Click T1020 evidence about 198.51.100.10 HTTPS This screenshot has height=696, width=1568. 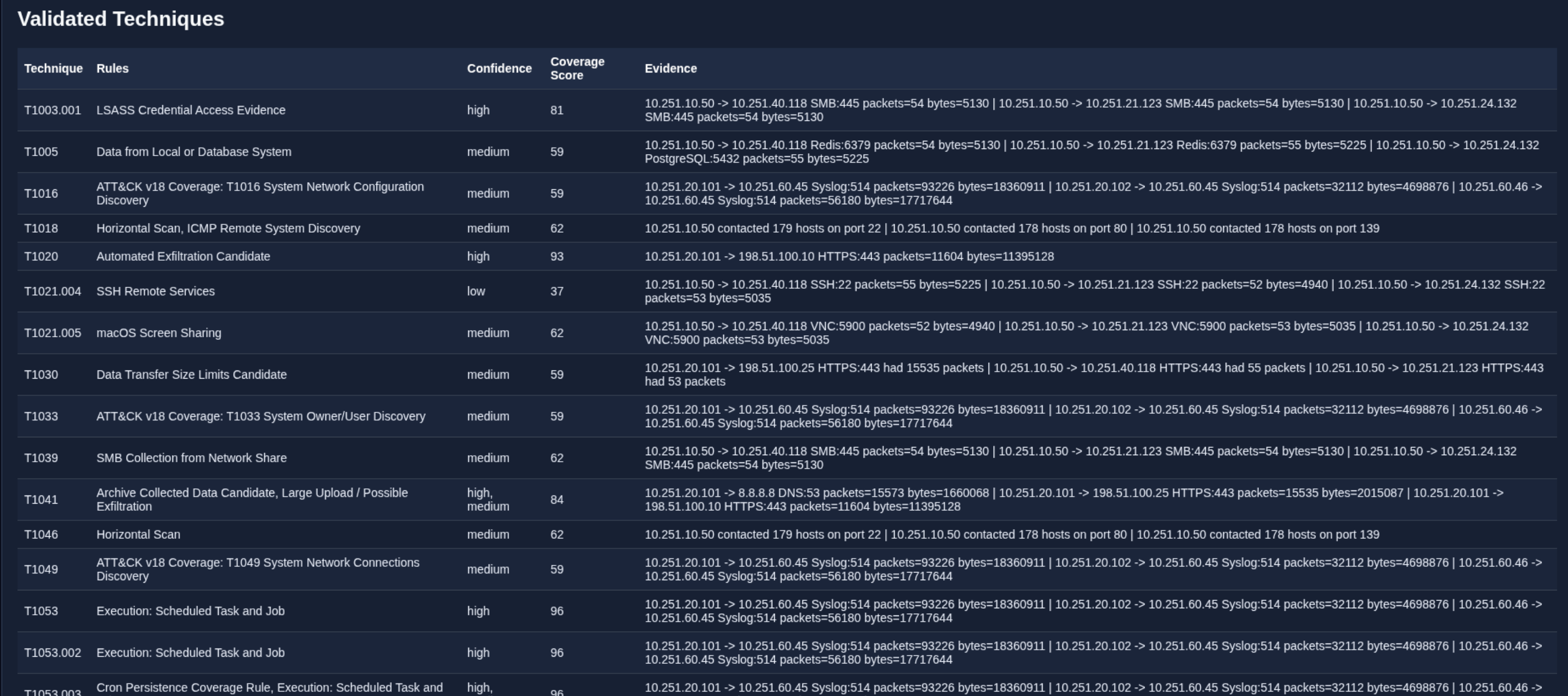tap(849, 256)
